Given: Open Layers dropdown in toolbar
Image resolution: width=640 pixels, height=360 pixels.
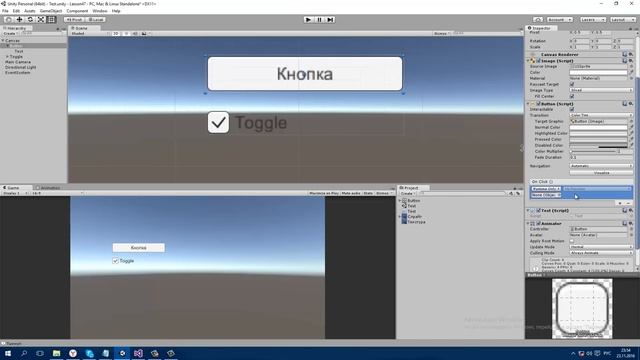Looking at the screenshot, I should click(x=593, y=20).
